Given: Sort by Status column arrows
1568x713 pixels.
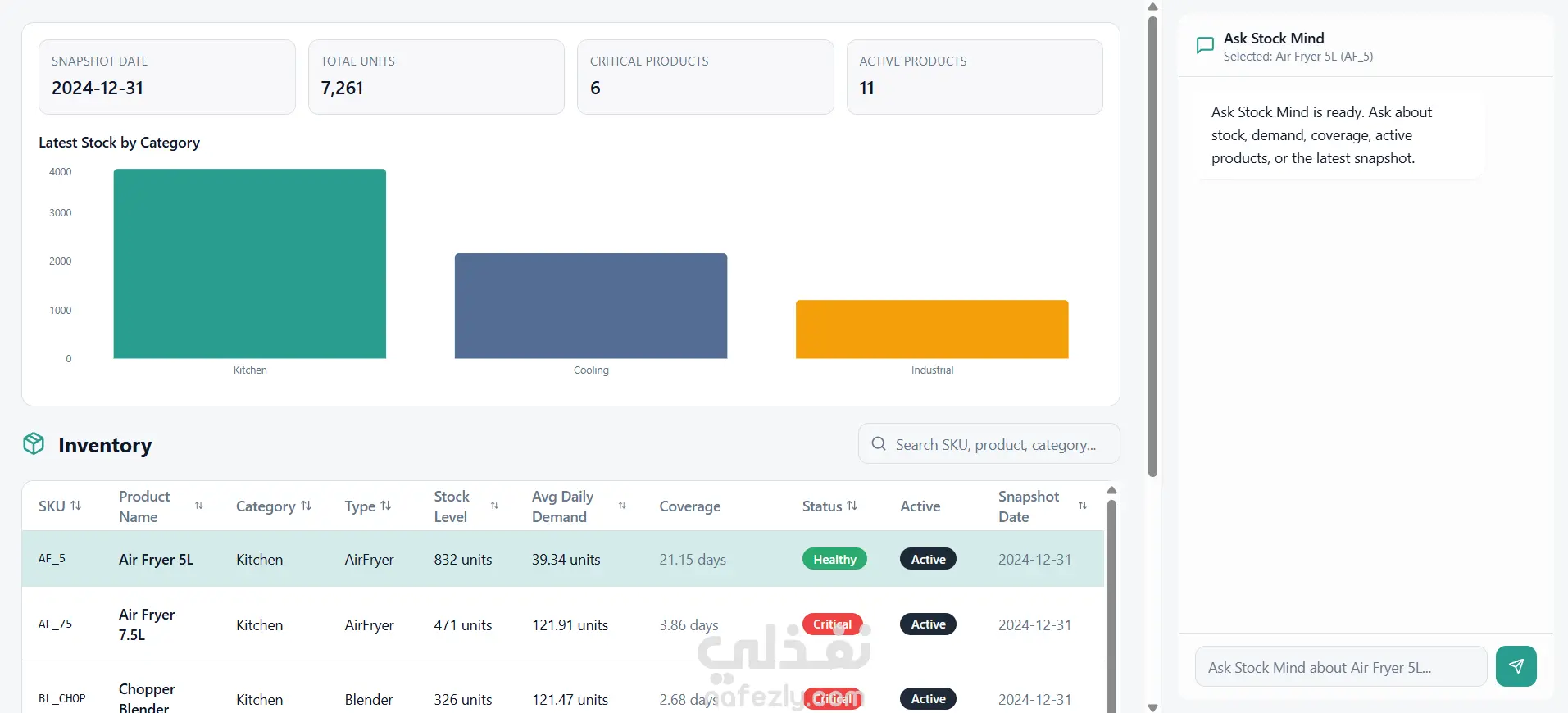Looking at the screenshot, I should pyautogui.click(x=852, y=506).
